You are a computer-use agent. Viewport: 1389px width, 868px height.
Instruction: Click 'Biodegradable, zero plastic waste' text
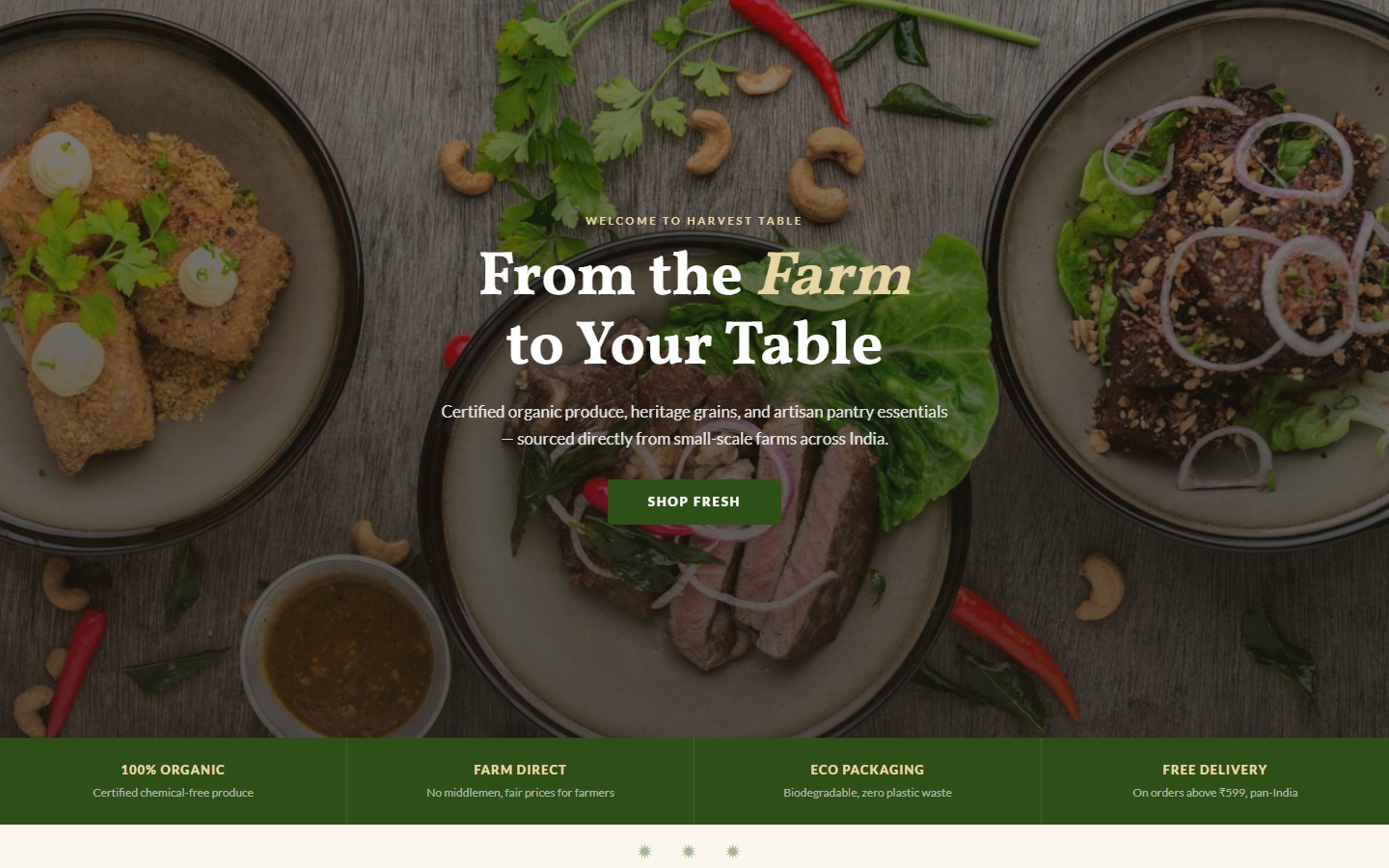tap(867, 793)
